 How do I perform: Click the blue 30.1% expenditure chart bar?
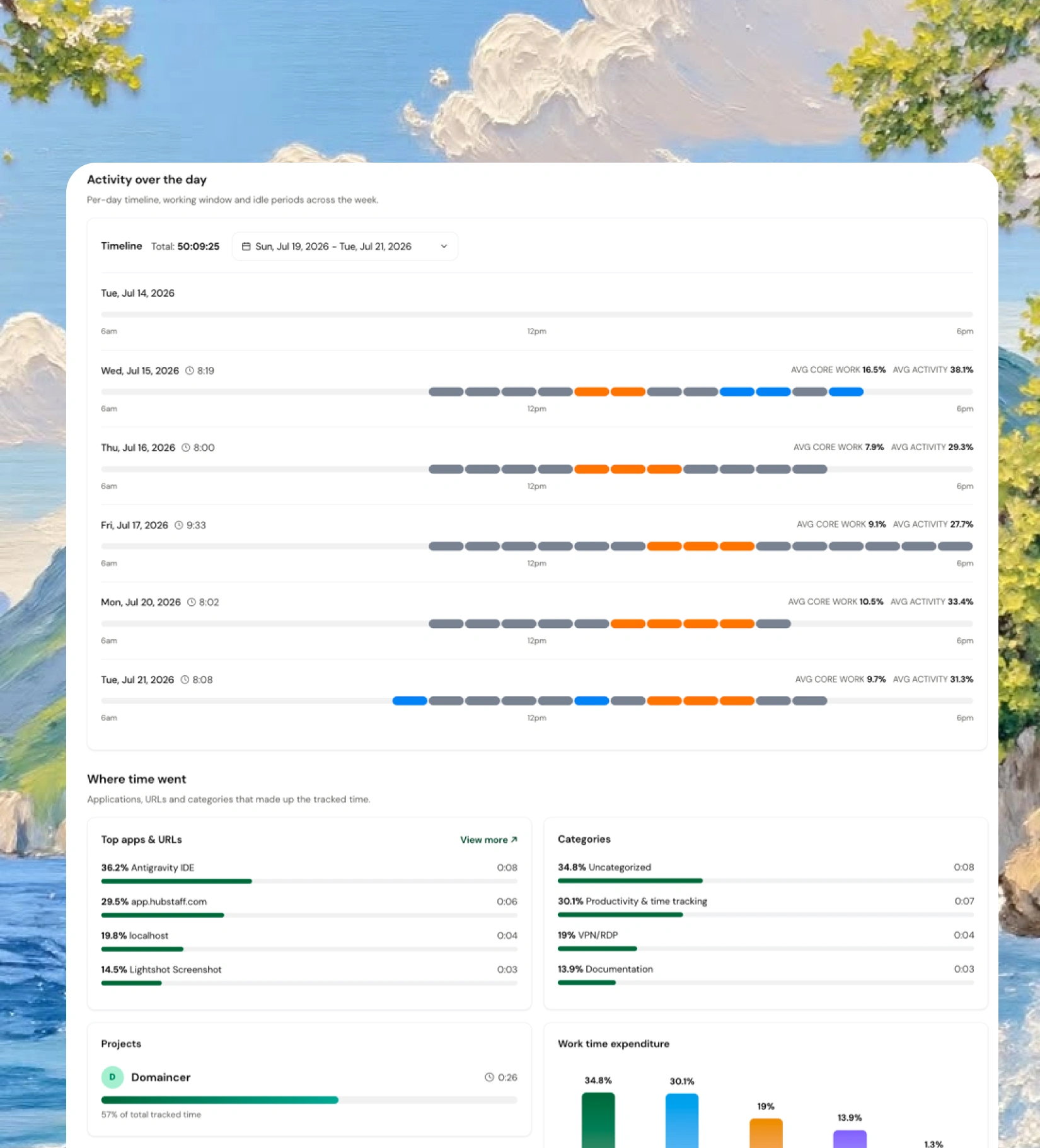pyautogui.click(x=682, y=1121)
